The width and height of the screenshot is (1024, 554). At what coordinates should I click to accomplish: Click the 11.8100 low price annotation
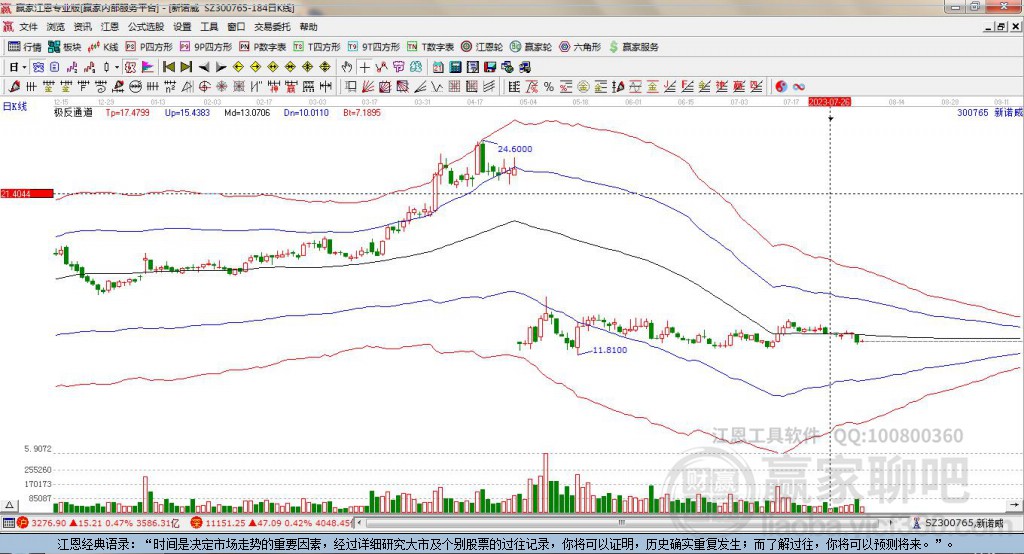[x=609, y=350]
